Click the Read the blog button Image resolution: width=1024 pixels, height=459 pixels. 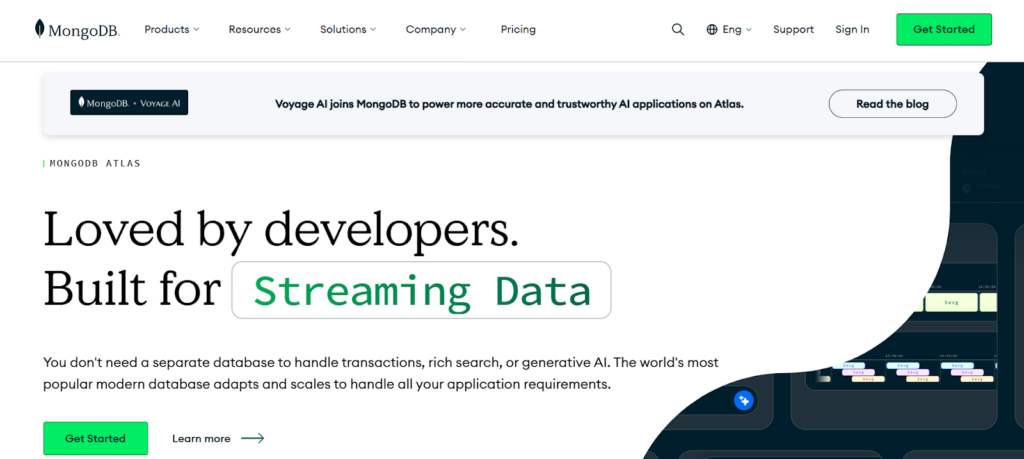893,104
